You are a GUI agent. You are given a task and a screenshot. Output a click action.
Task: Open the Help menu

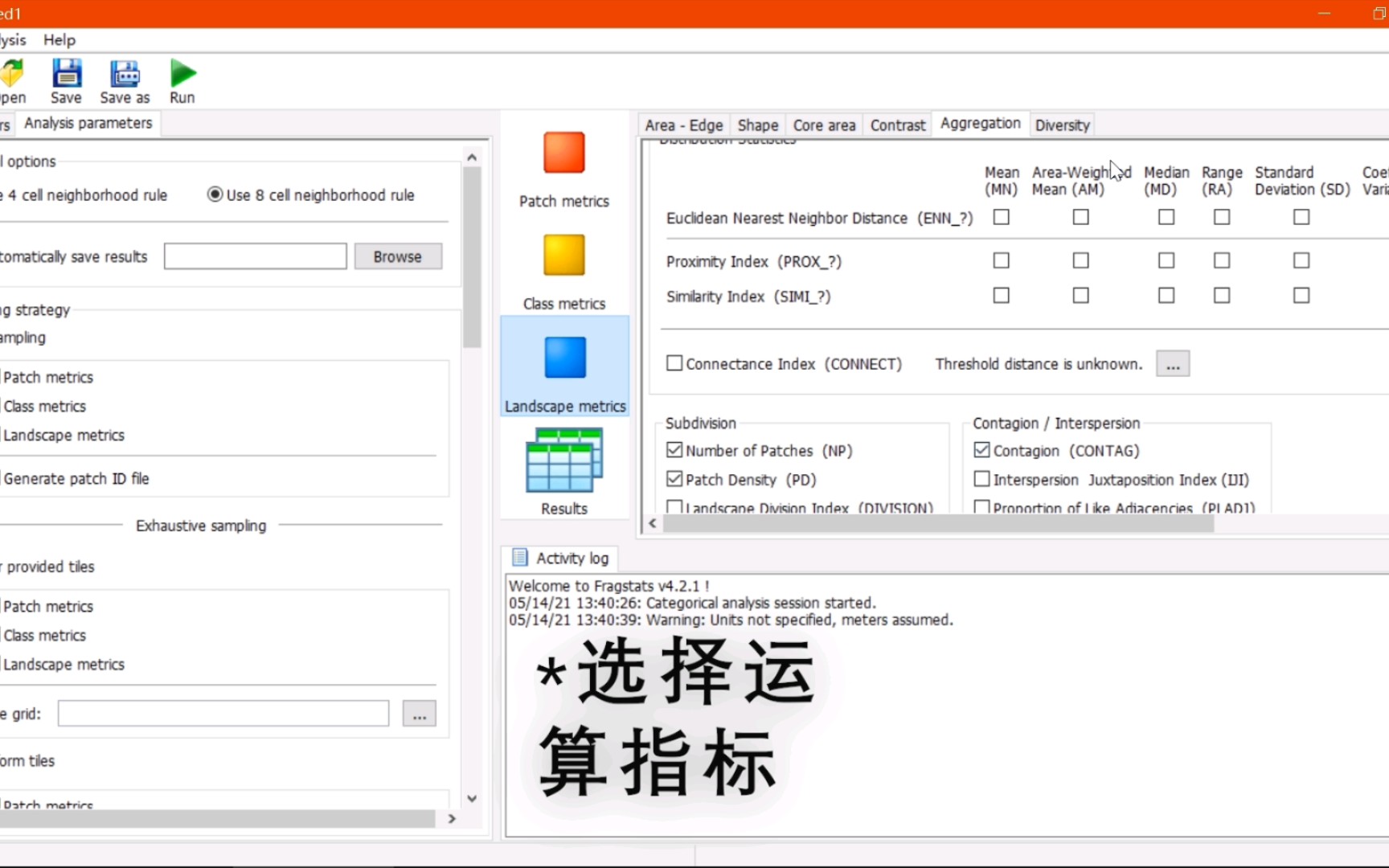pos(58,39)
